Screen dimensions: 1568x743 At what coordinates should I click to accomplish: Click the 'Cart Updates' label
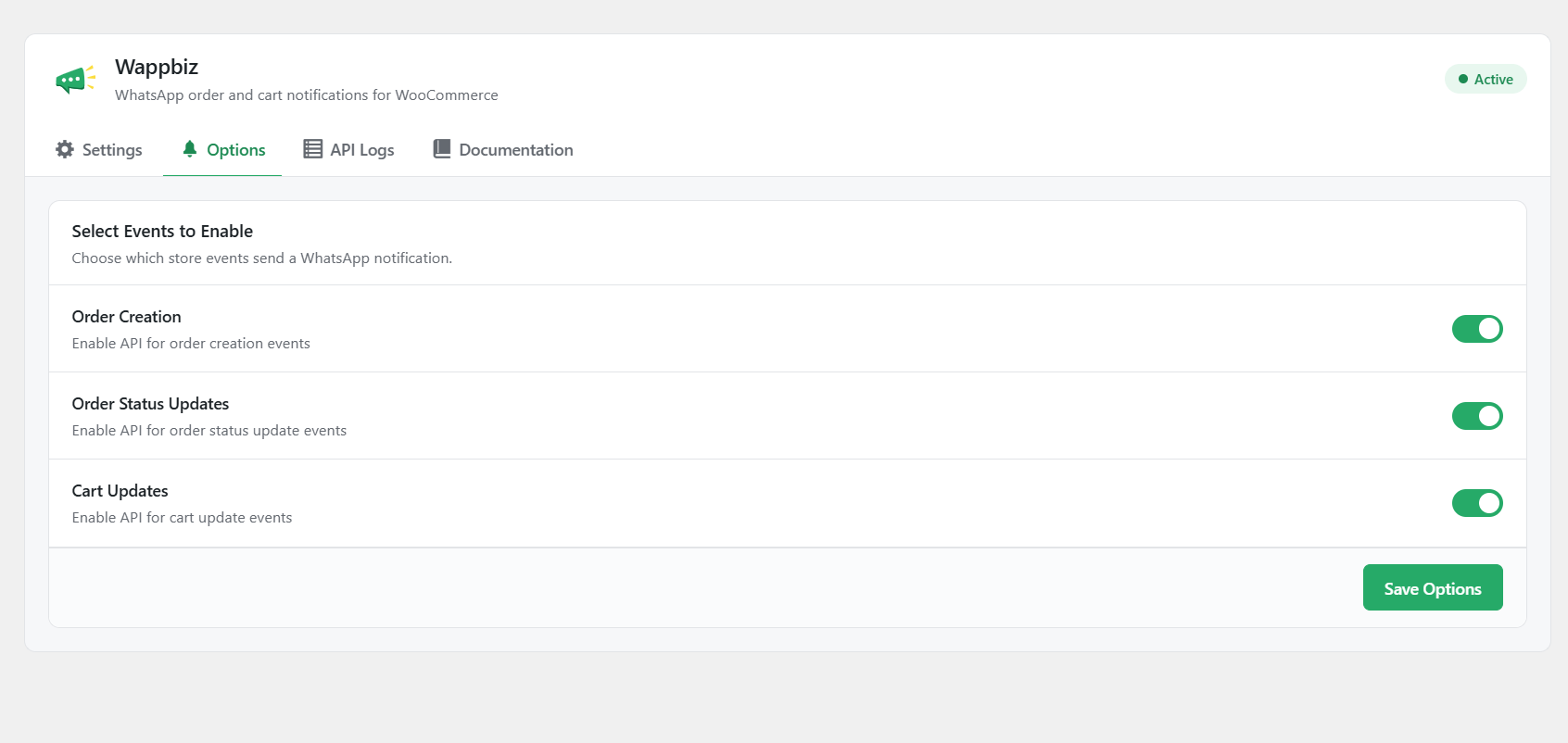[120, 491]
